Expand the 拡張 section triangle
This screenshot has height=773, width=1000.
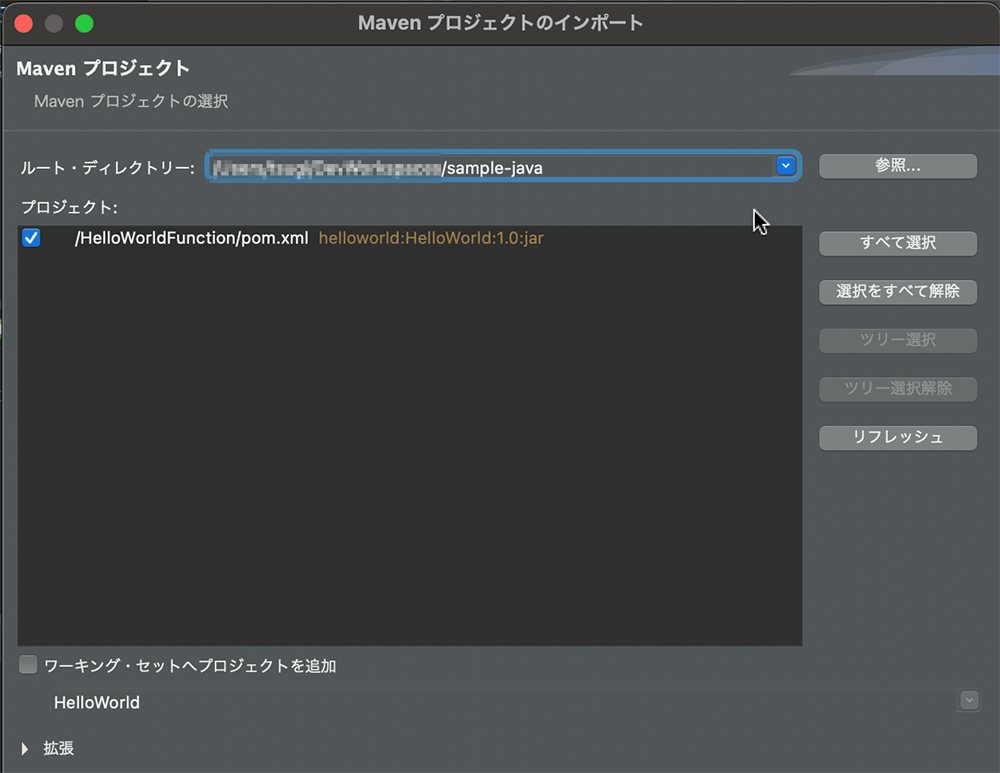(x=26, y=748)
